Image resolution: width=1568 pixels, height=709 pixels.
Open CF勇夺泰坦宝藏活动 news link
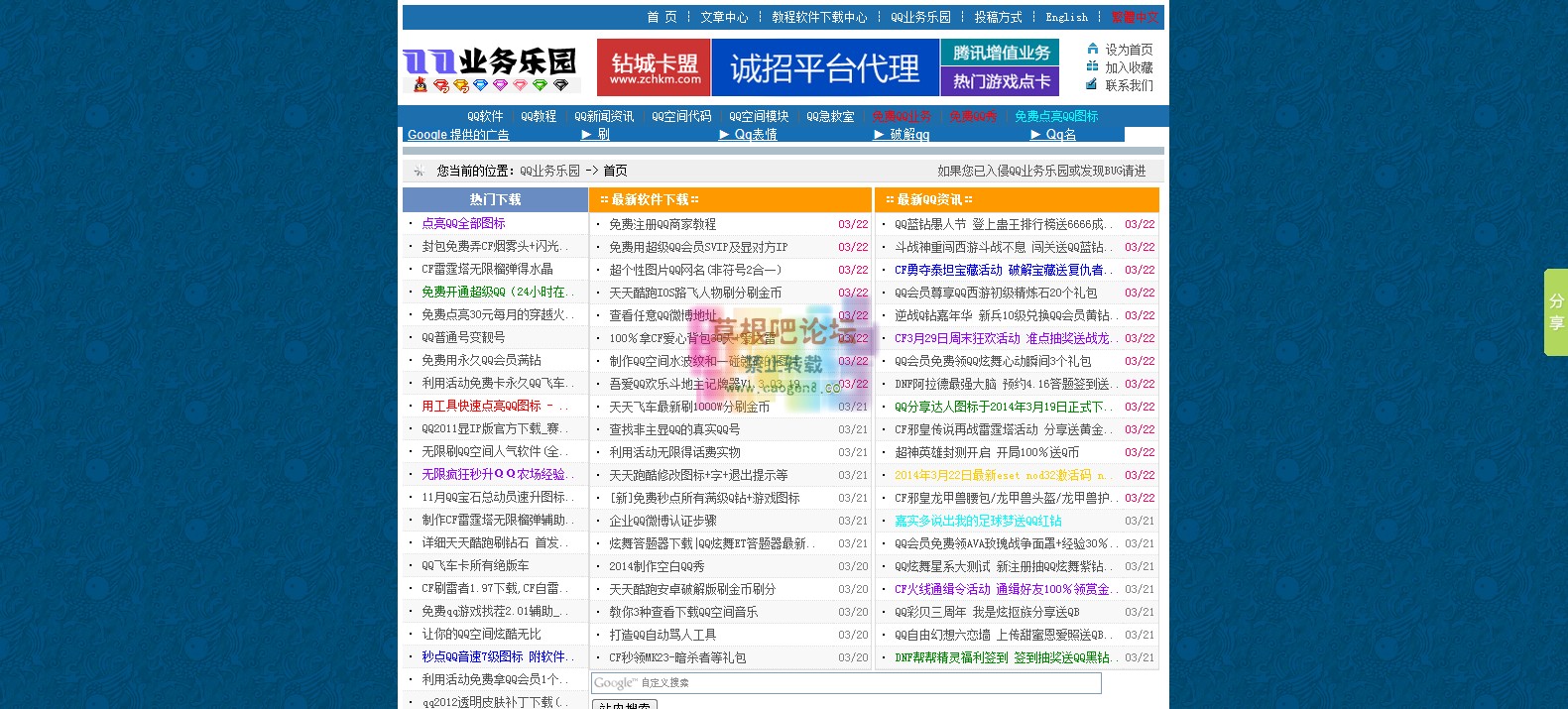[x=1004, y=270]
